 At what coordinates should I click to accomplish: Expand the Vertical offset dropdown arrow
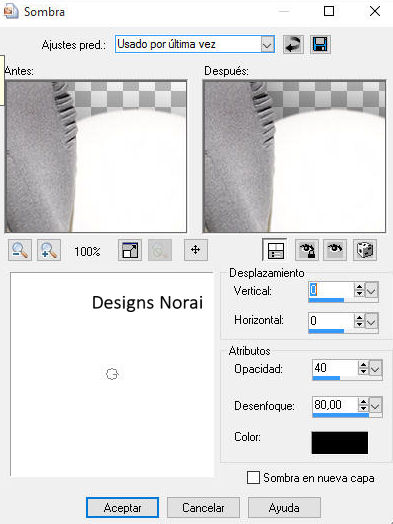click(x=371, y=290)
